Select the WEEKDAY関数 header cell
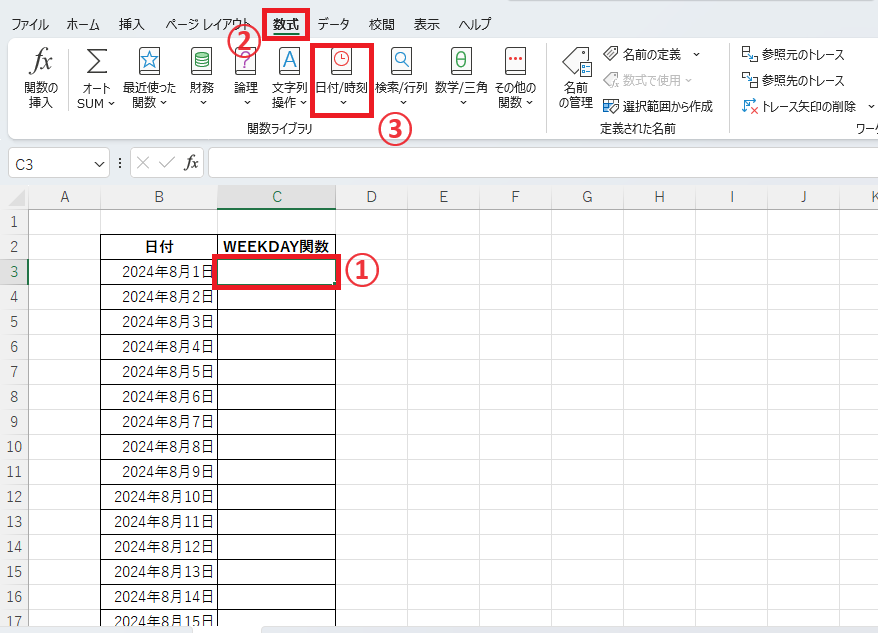This screenshot has width=878, height=633. pyautogui.click(x=277, y=246)
